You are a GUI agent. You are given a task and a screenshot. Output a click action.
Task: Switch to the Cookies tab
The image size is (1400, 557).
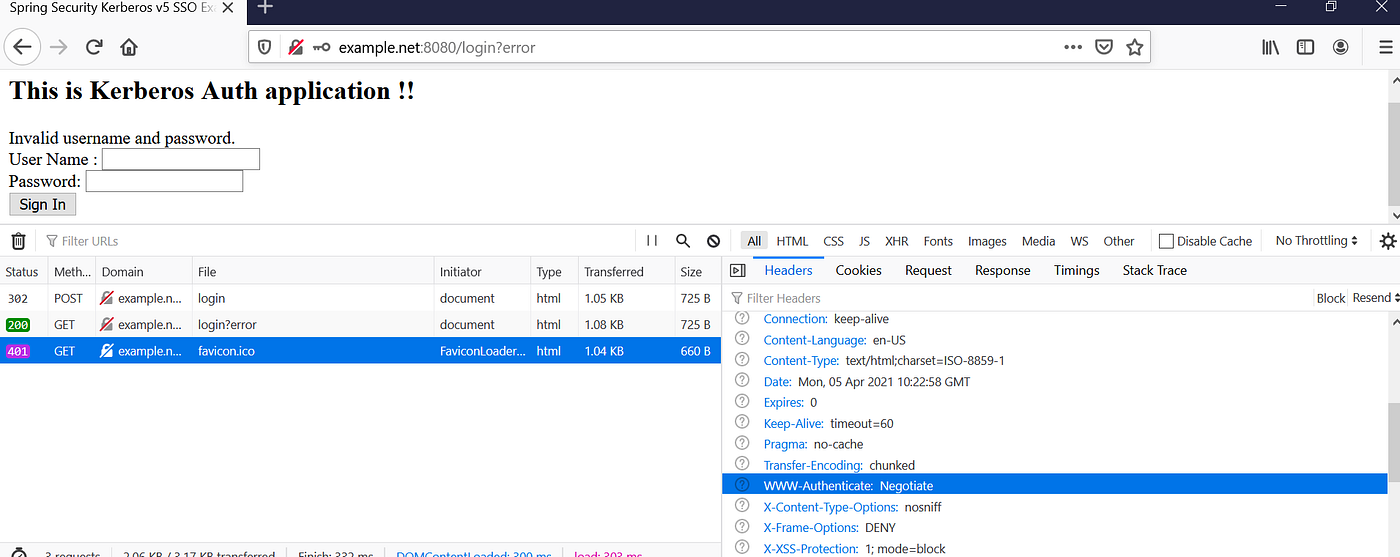[858, 270]
